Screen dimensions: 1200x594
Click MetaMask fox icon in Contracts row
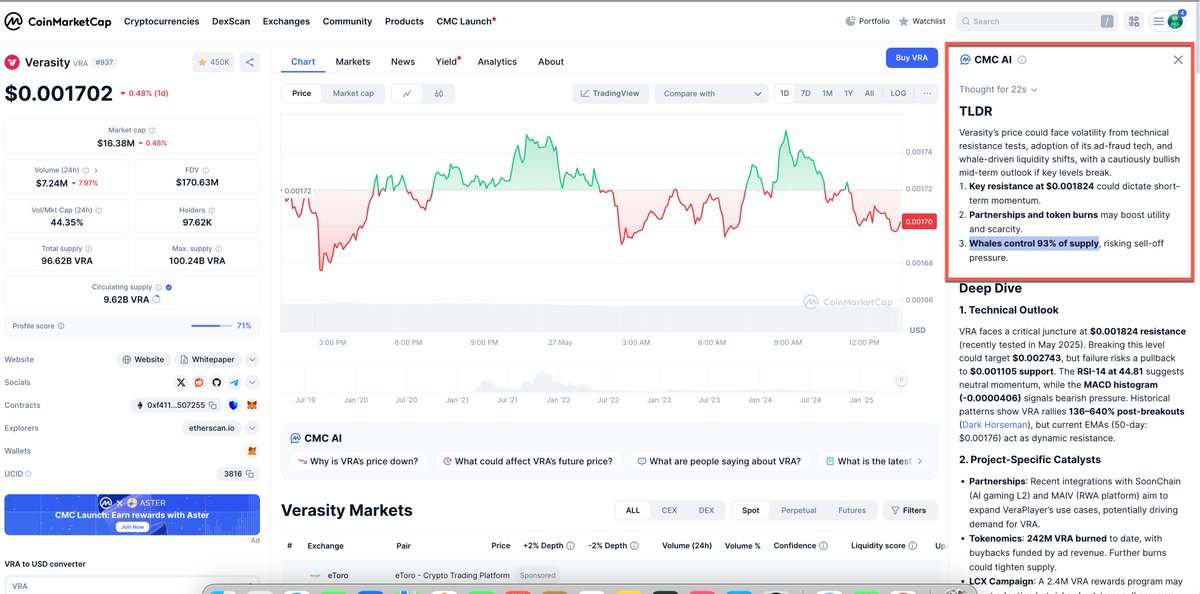click(x=252, y=405)
